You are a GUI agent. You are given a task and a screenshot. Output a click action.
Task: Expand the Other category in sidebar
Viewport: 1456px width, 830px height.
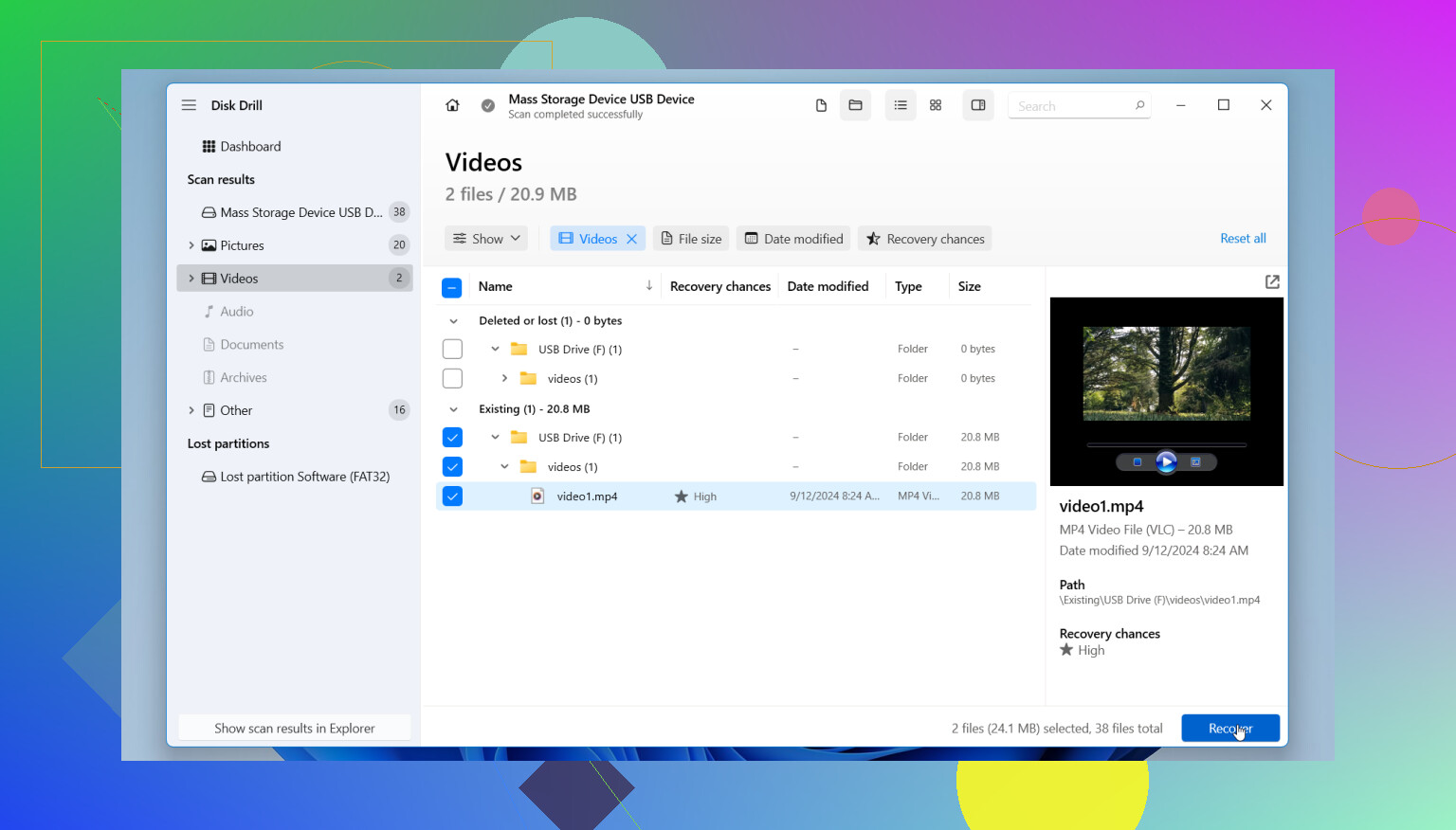click(x=191, y=410)
